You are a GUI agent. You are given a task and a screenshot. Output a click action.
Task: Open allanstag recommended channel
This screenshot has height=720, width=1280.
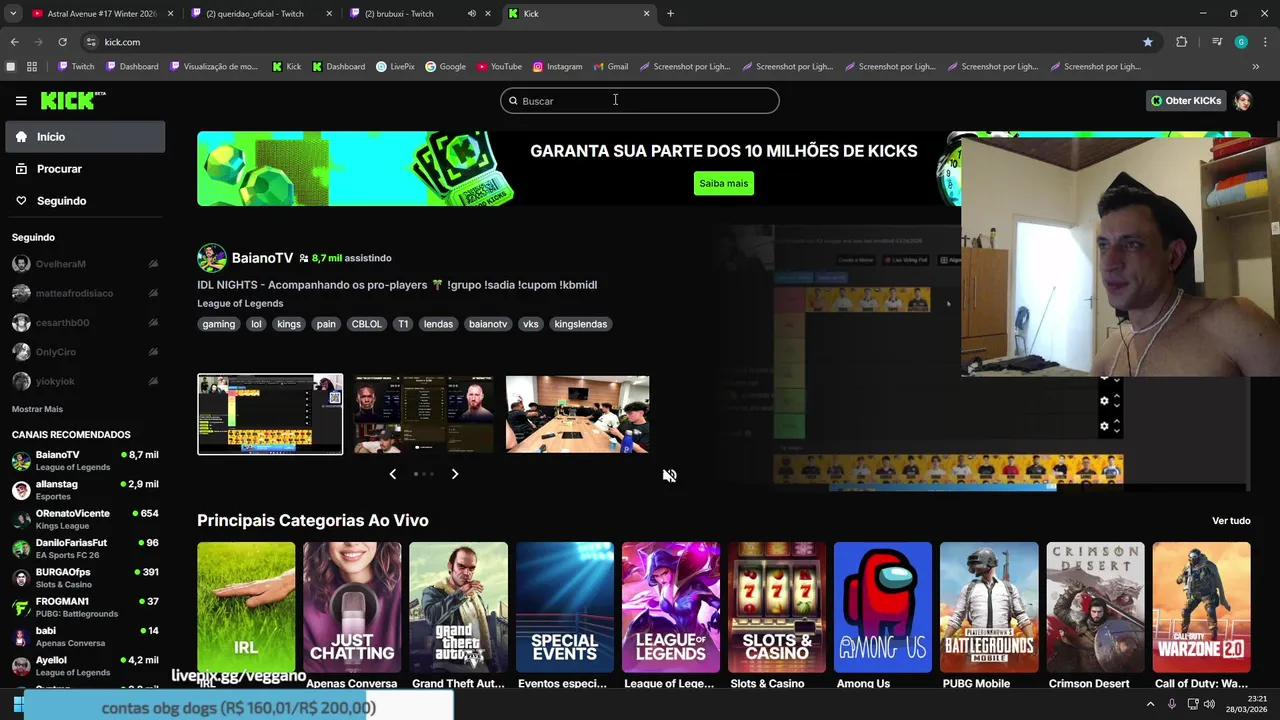tap(85, 490)
